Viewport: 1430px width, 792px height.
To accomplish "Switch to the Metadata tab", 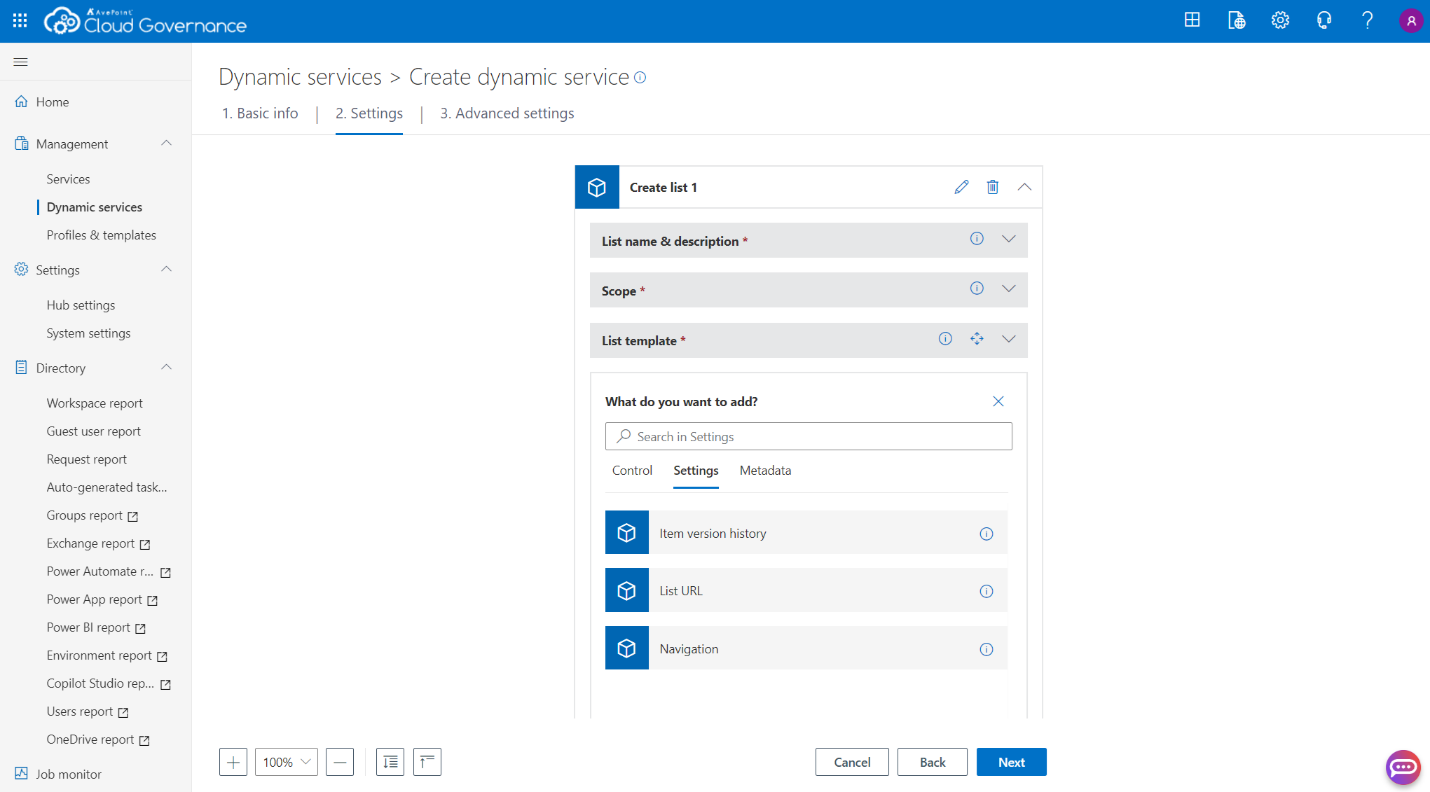I will [765, 471].
